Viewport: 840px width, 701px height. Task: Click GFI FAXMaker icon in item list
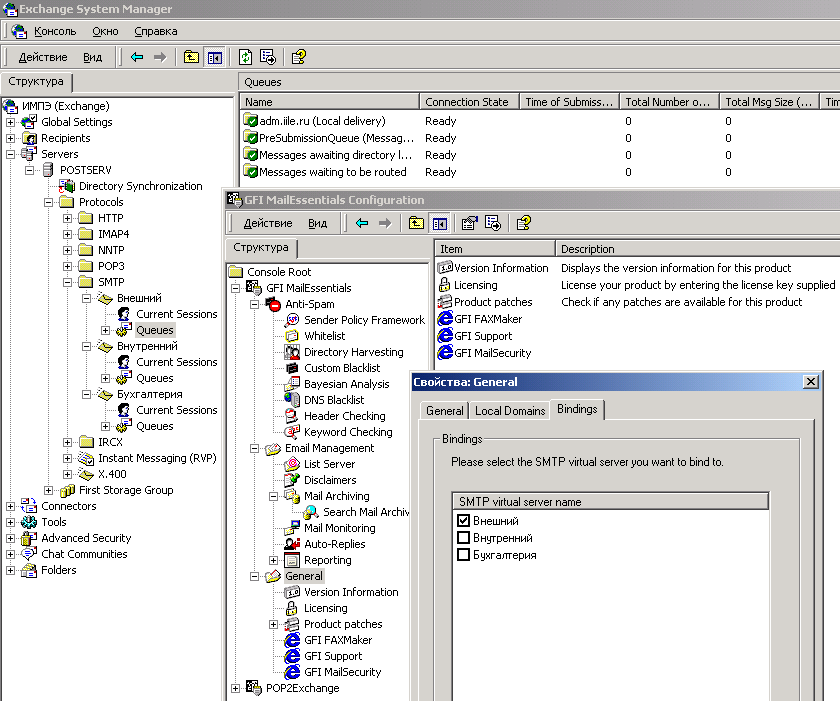coord(445,319)
